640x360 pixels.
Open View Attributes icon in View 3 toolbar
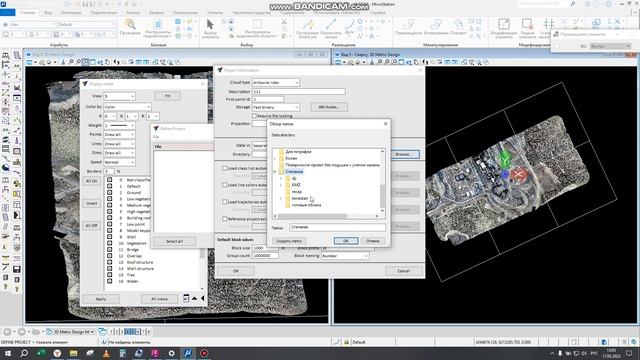click(338, 62)
